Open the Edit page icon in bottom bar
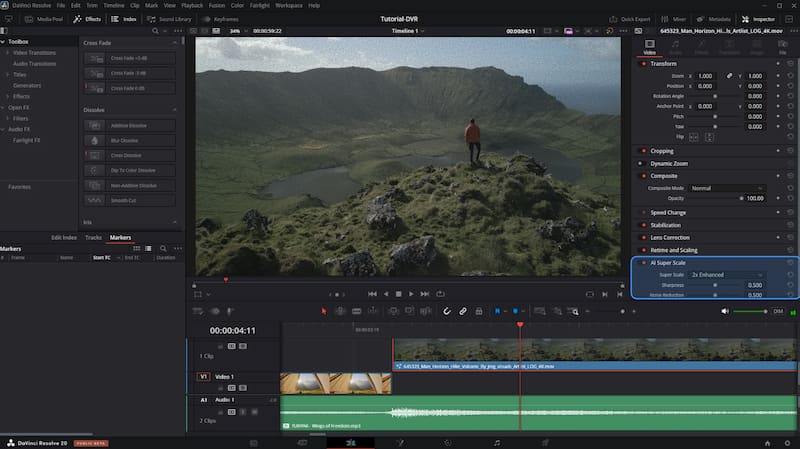This screenshot has width=800, height=449. 351,443
